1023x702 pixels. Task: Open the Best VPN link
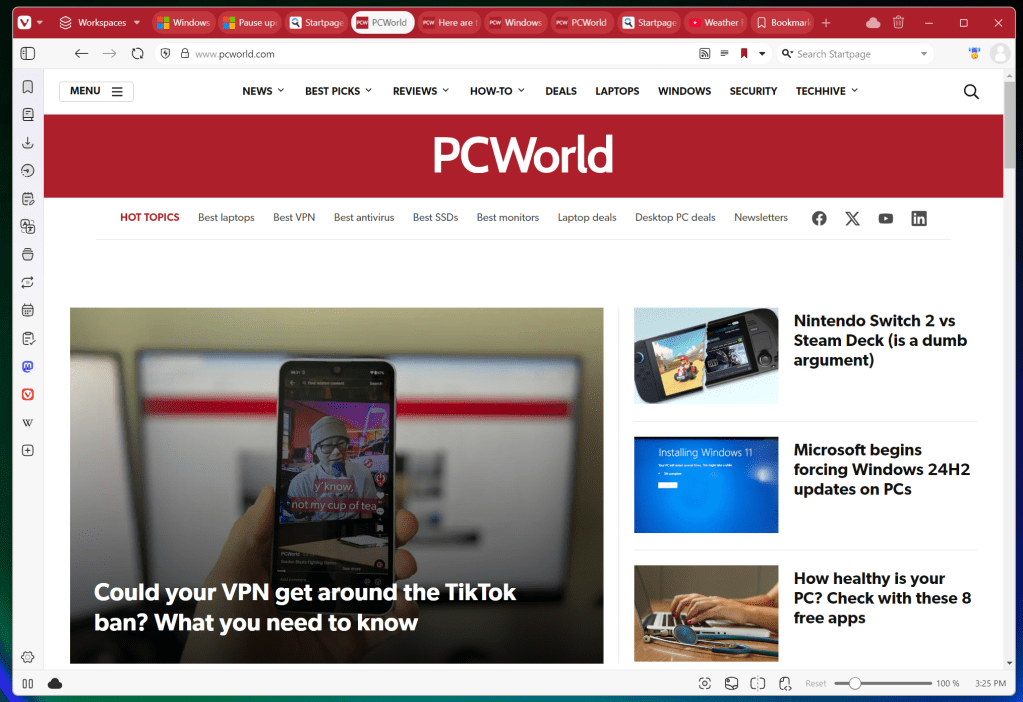point(294,217)
